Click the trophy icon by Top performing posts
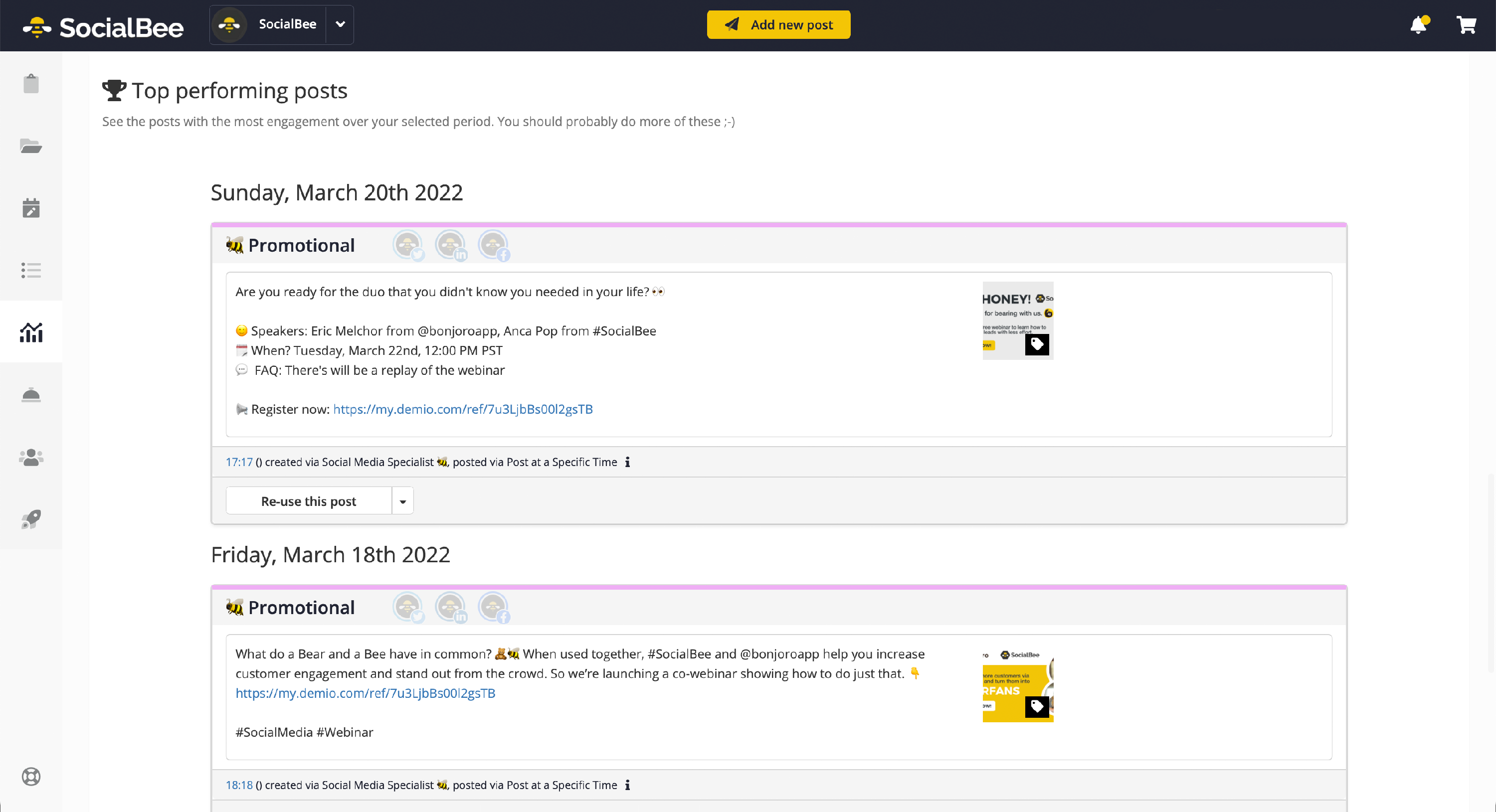Screen dimensions: 1496x812 coord(114,91)
